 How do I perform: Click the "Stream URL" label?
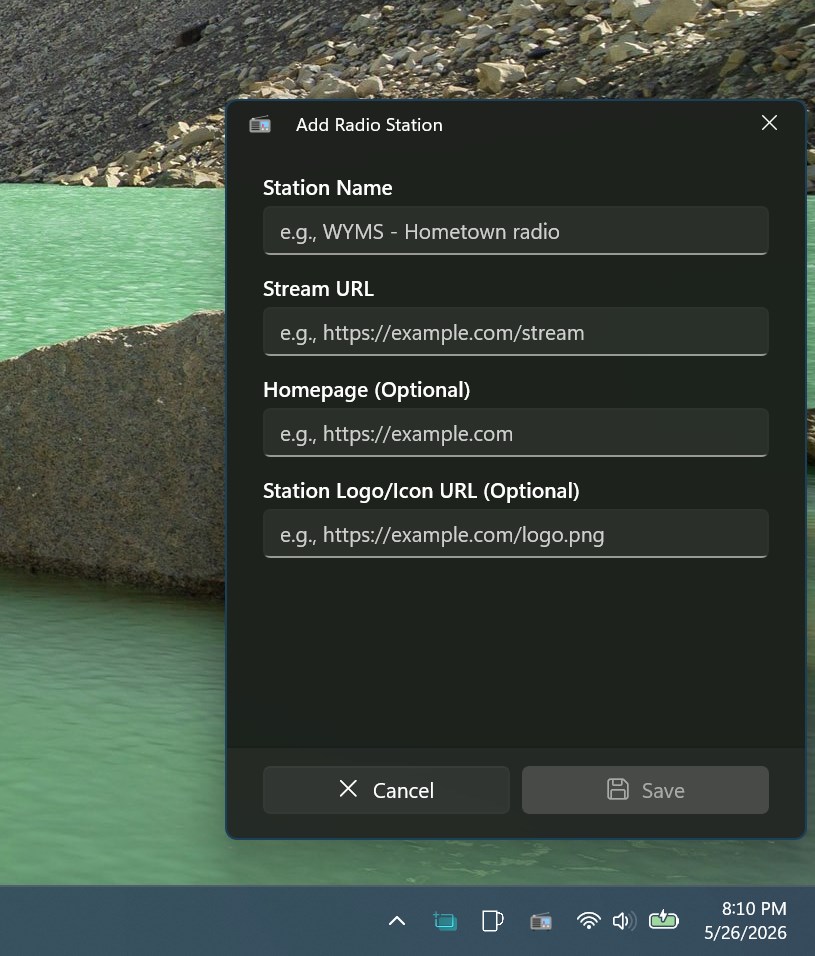click(x=318, y=289)
